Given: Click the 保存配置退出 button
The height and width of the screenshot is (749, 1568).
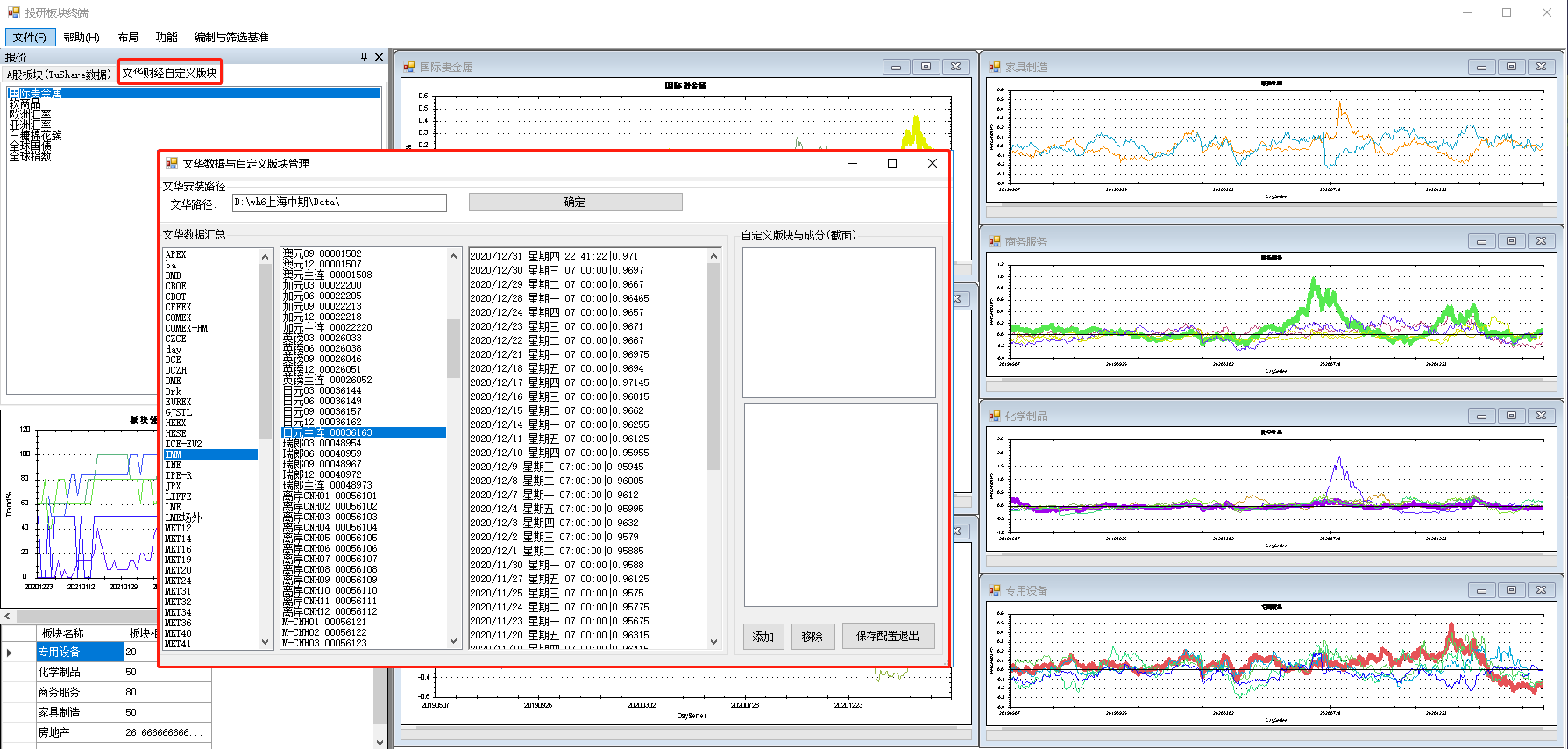Looking at the screenshot, I should tap(888, 636).
